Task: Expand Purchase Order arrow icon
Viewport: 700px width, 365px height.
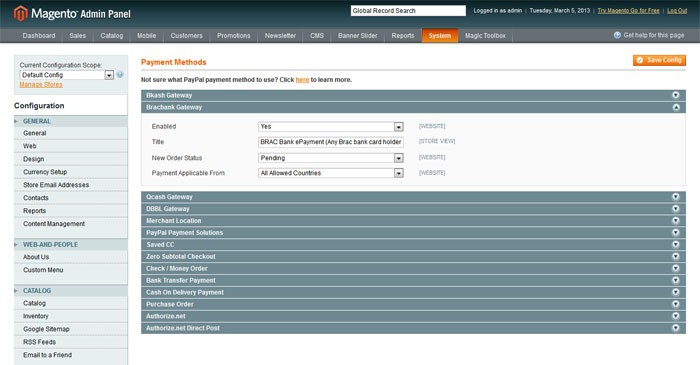Action: coord(675,304)
